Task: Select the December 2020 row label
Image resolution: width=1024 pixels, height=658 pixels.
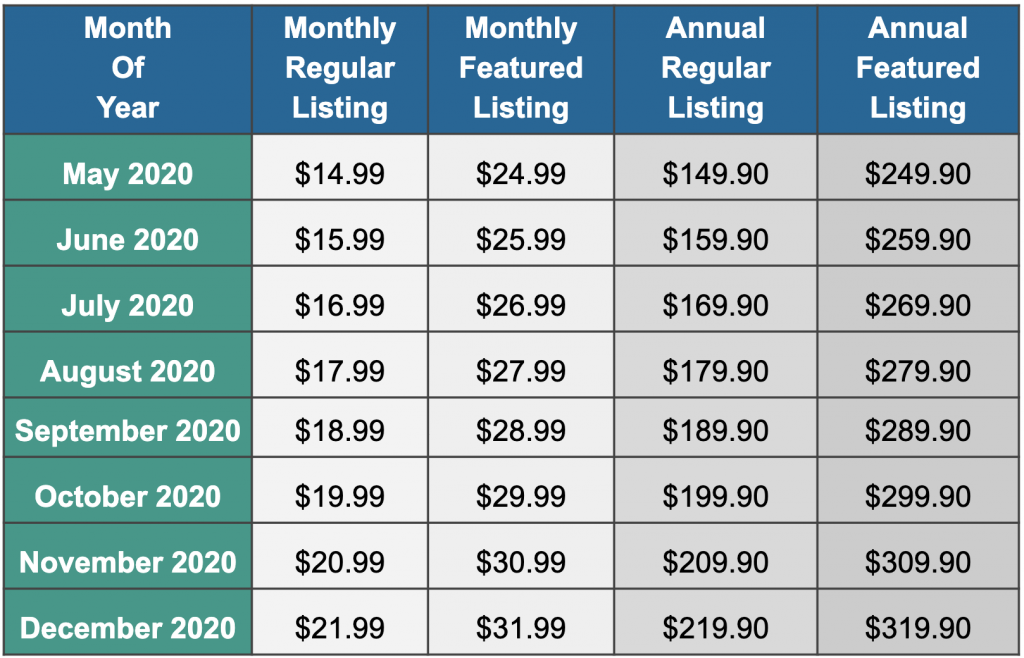Action: tap(127, 628)
